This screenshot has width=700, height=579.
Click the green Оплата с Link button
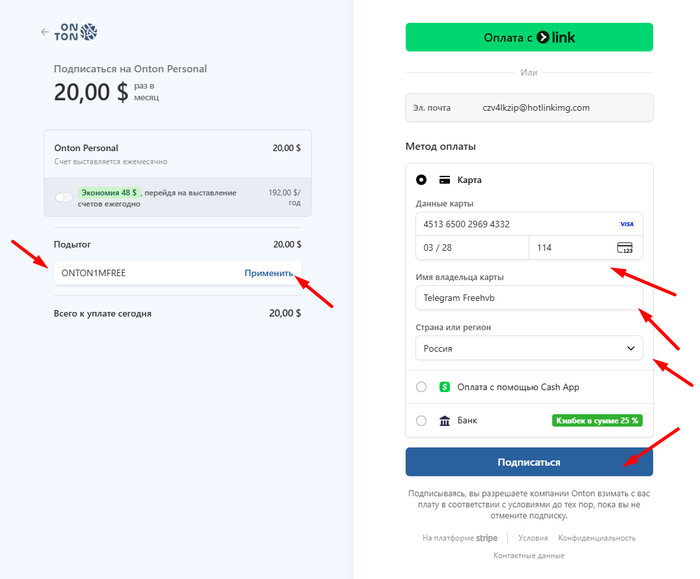529,38
